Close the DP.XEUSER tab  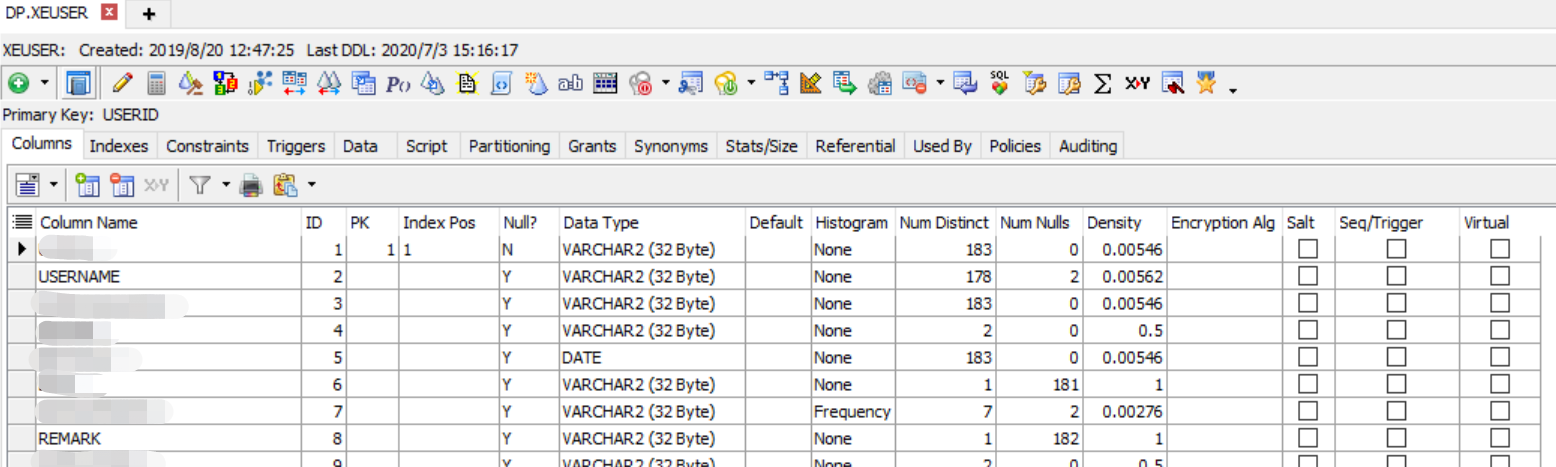(110, 12)
